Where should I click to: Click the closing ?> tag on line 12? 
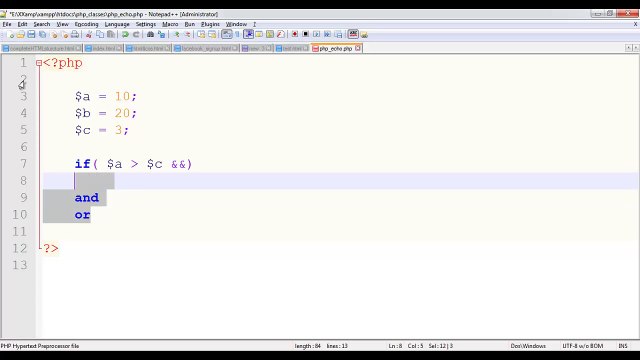[x=51, y=249]
